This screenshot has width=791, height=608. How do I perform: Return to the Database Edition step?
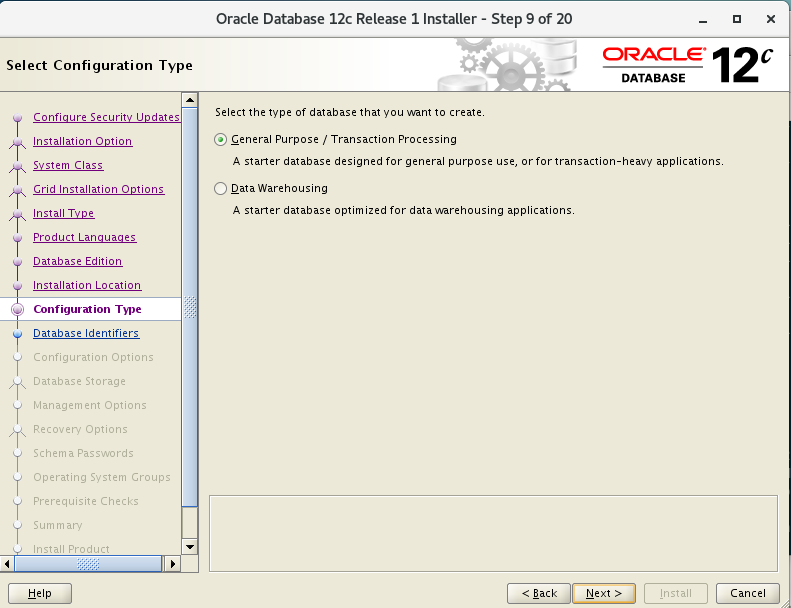(x=77, y=261)
